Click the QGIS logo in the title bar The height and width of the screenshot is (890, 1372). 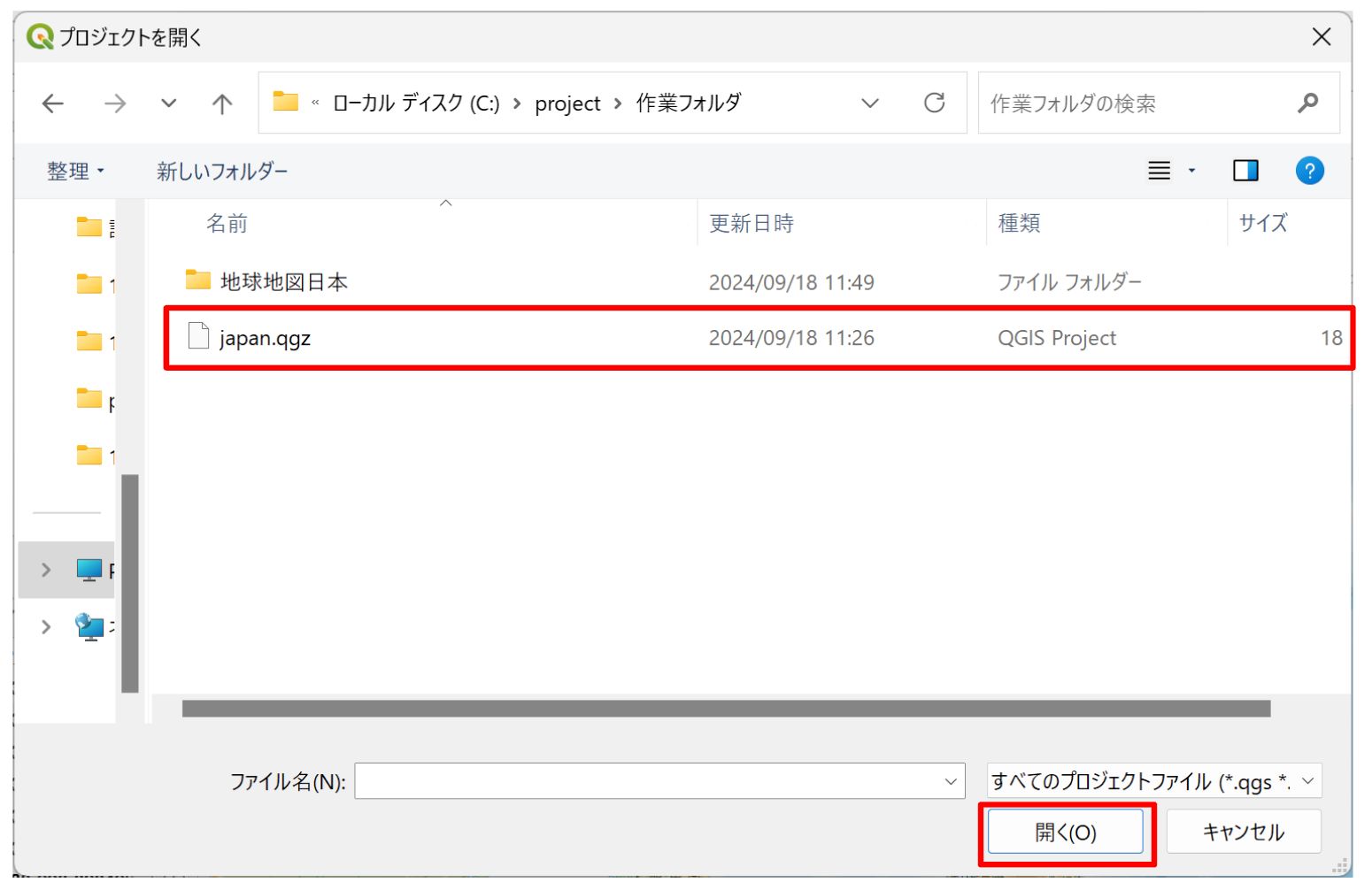(x=40, y=36)
